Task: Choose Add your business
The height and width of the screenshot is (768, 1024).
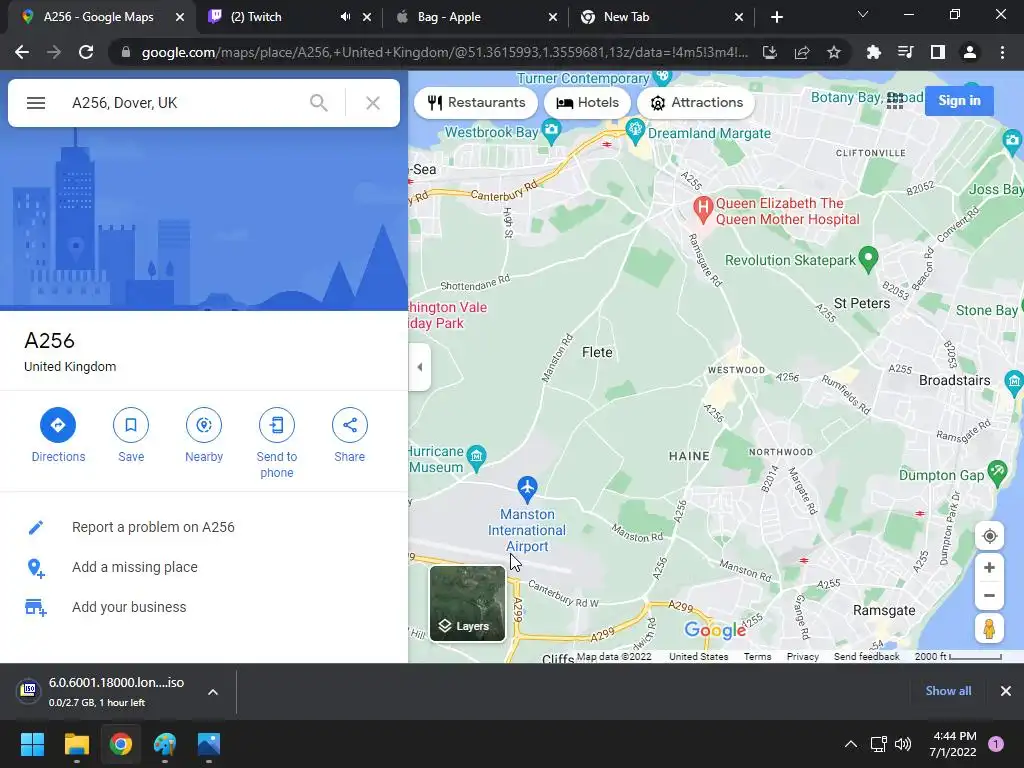Action: pyautogui.click(x=129, y=607)
